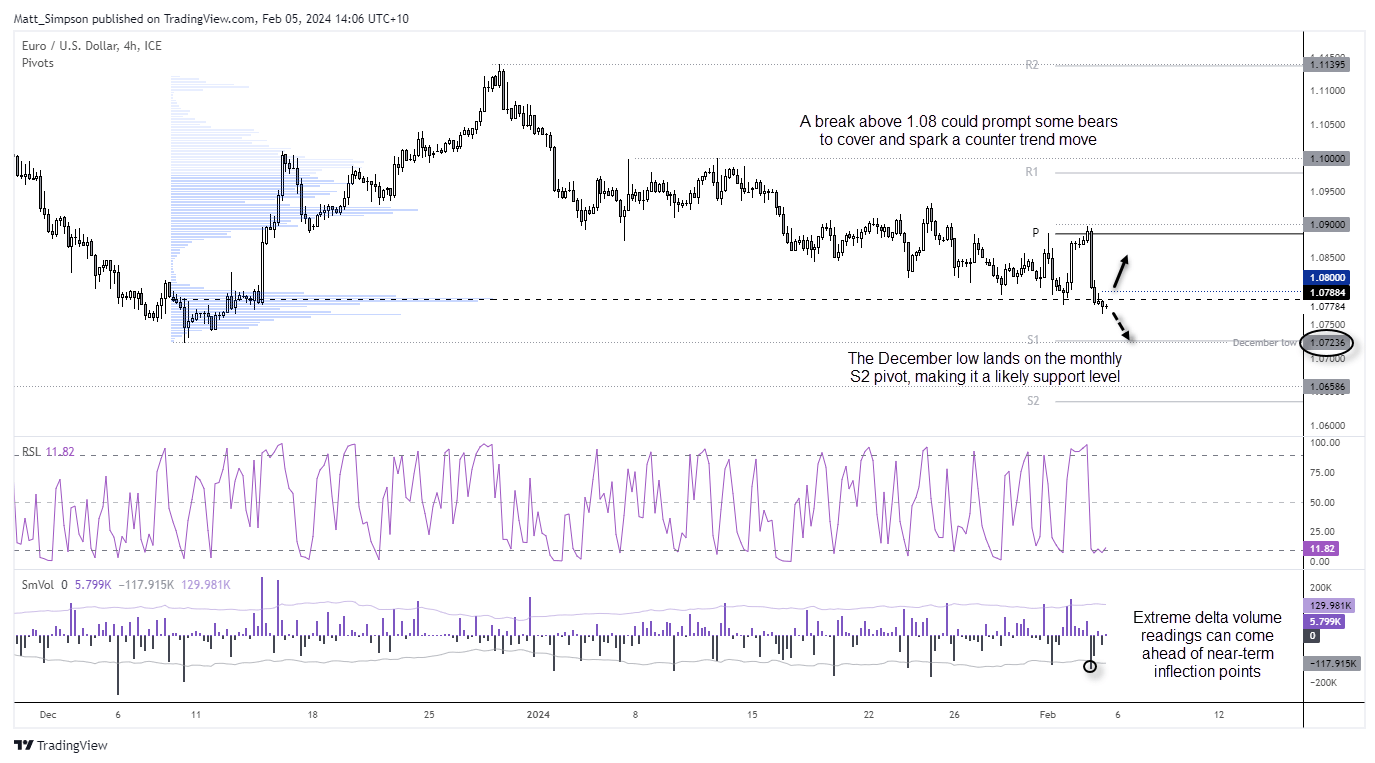
Task: Click the Pivots indicator legend
Action: coord(38,63)
